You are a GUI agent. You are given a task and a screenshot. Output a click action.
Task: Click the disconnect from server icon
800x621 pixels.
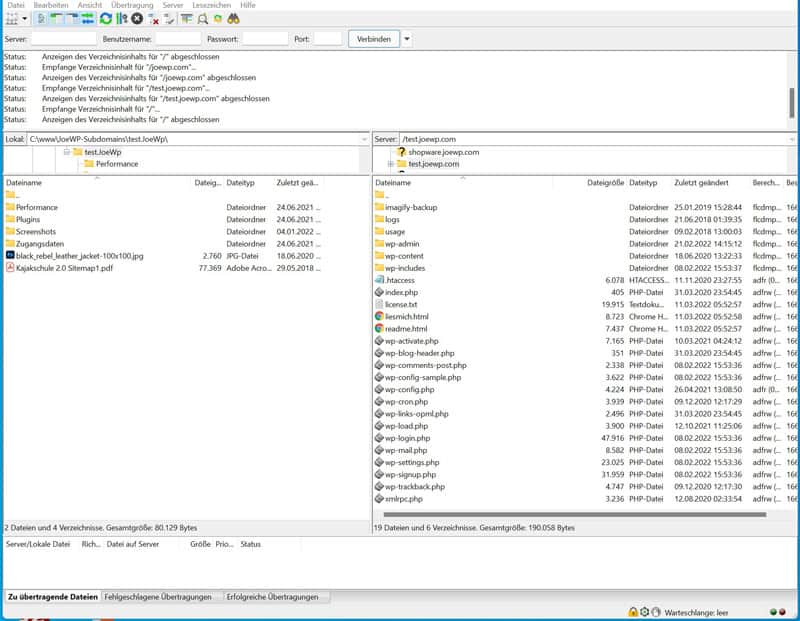click(x=154, y=19)
